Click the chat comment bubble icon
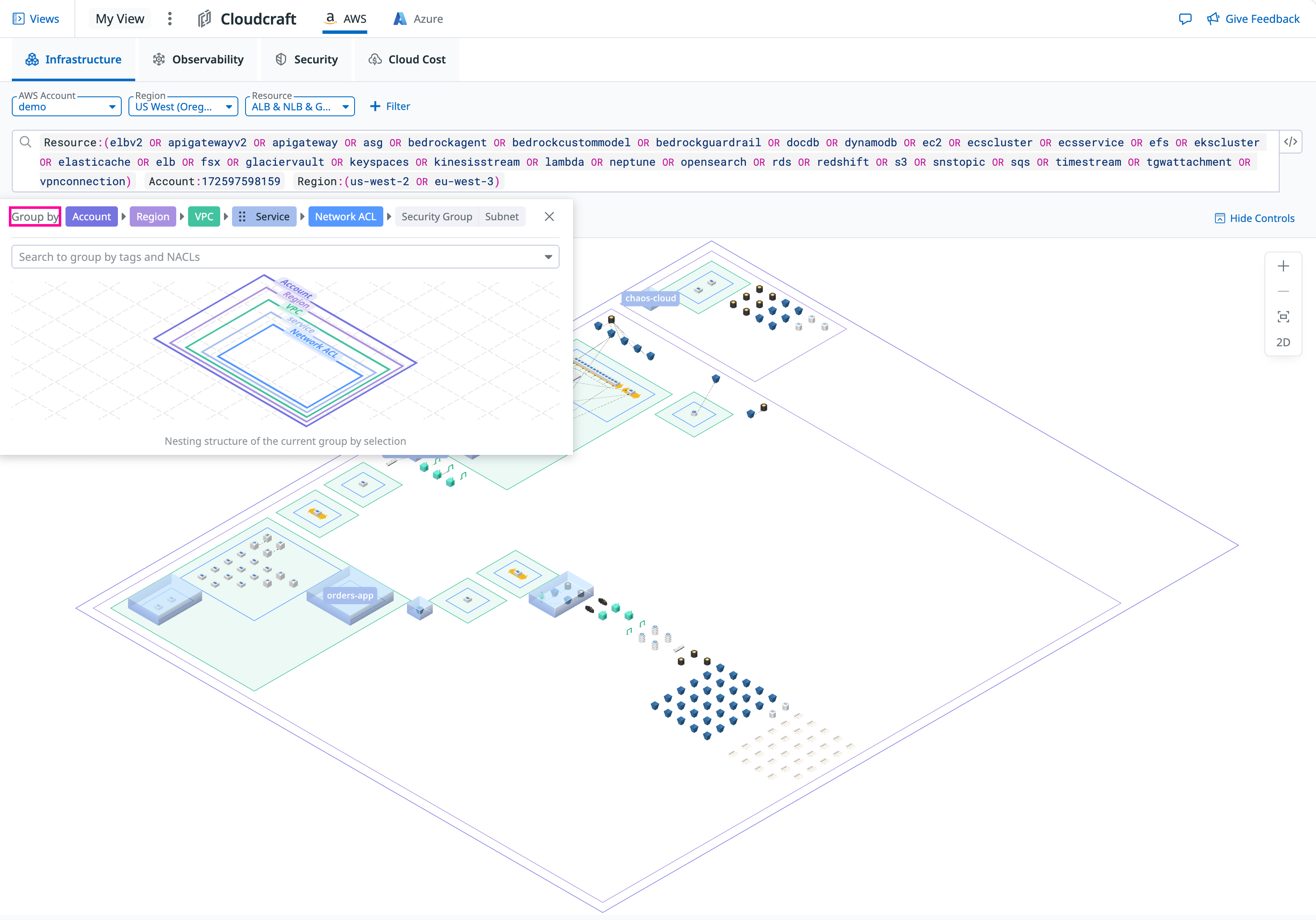This screenshot has height=920, width=1316. pos(1185,19)
